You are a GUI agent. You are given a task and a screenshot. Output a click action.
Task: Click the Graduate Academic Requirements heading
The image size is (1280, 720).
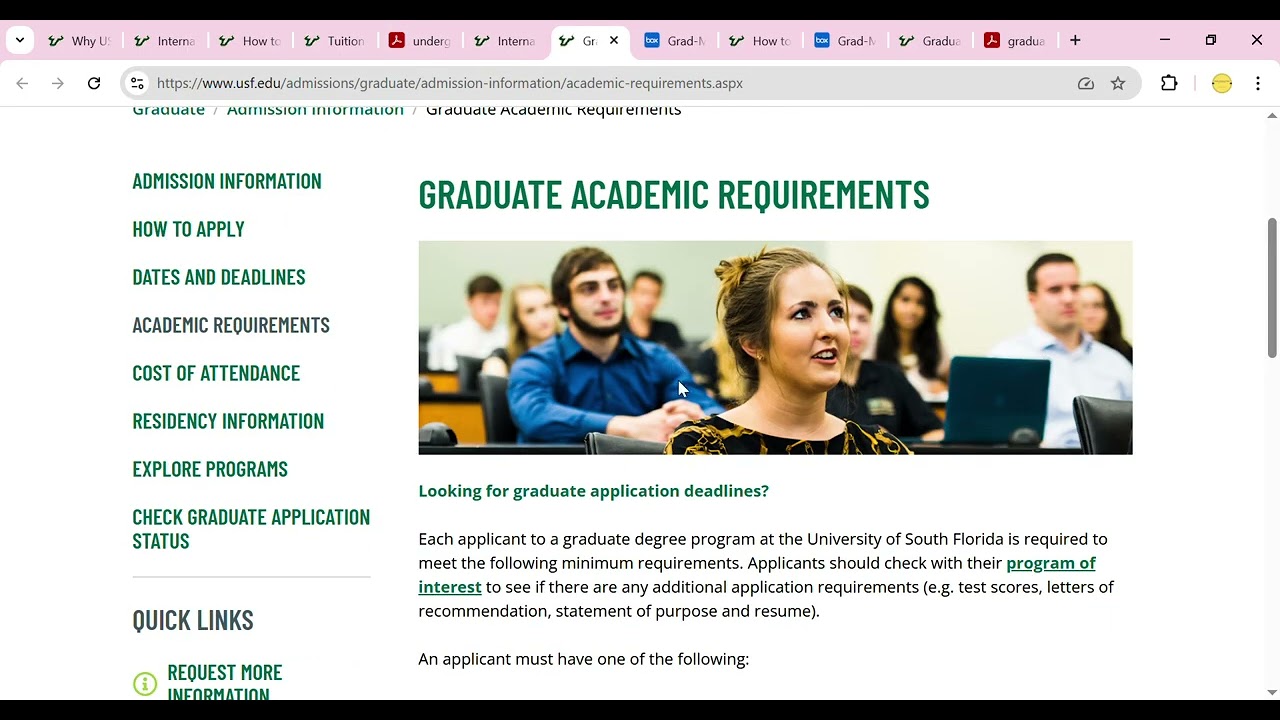click(674, 194)
